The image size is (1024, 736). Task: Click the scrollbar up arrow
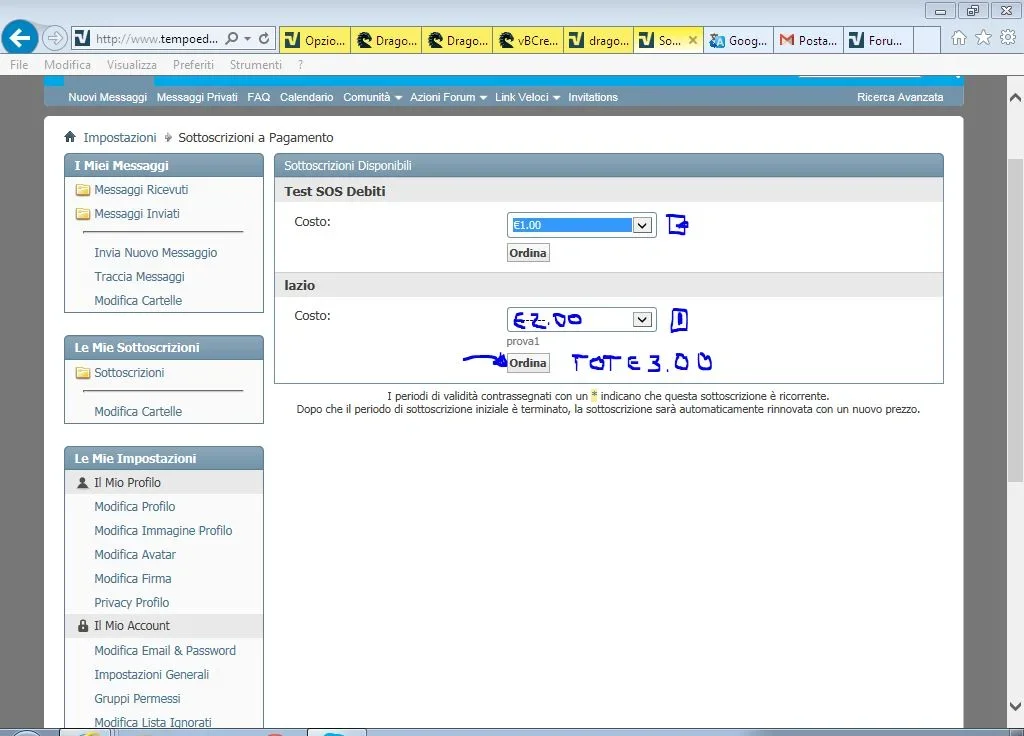1015,98
